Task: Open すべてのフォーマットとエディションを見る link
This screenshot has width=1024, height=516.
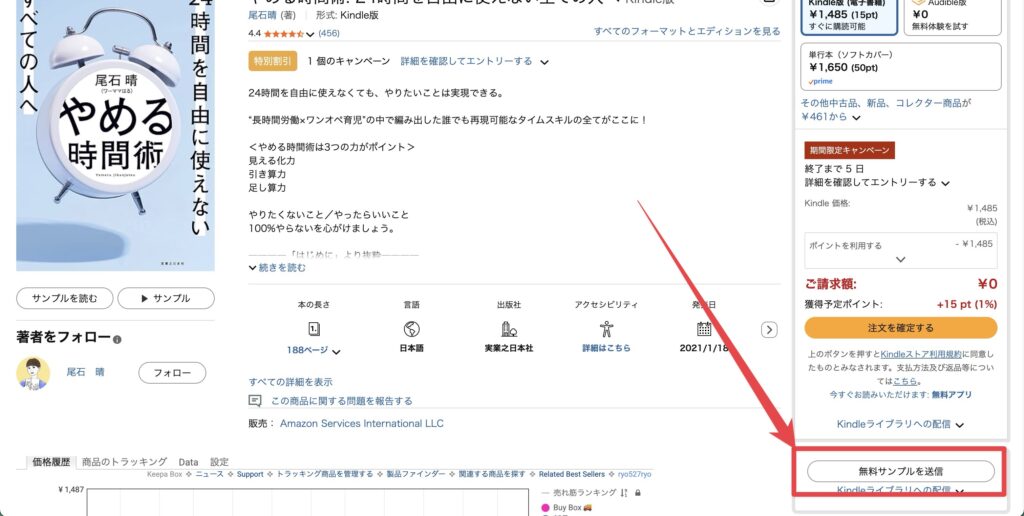Action: click(687, 31)
